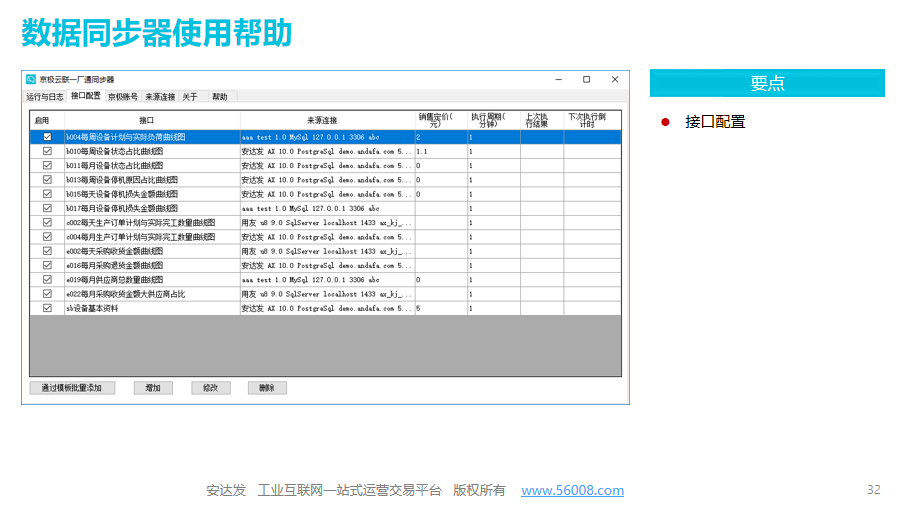This screenshot has height=509, width=907.
Task: Click the 修改 button
Action: pyautogui.click(x=210, y=387)
